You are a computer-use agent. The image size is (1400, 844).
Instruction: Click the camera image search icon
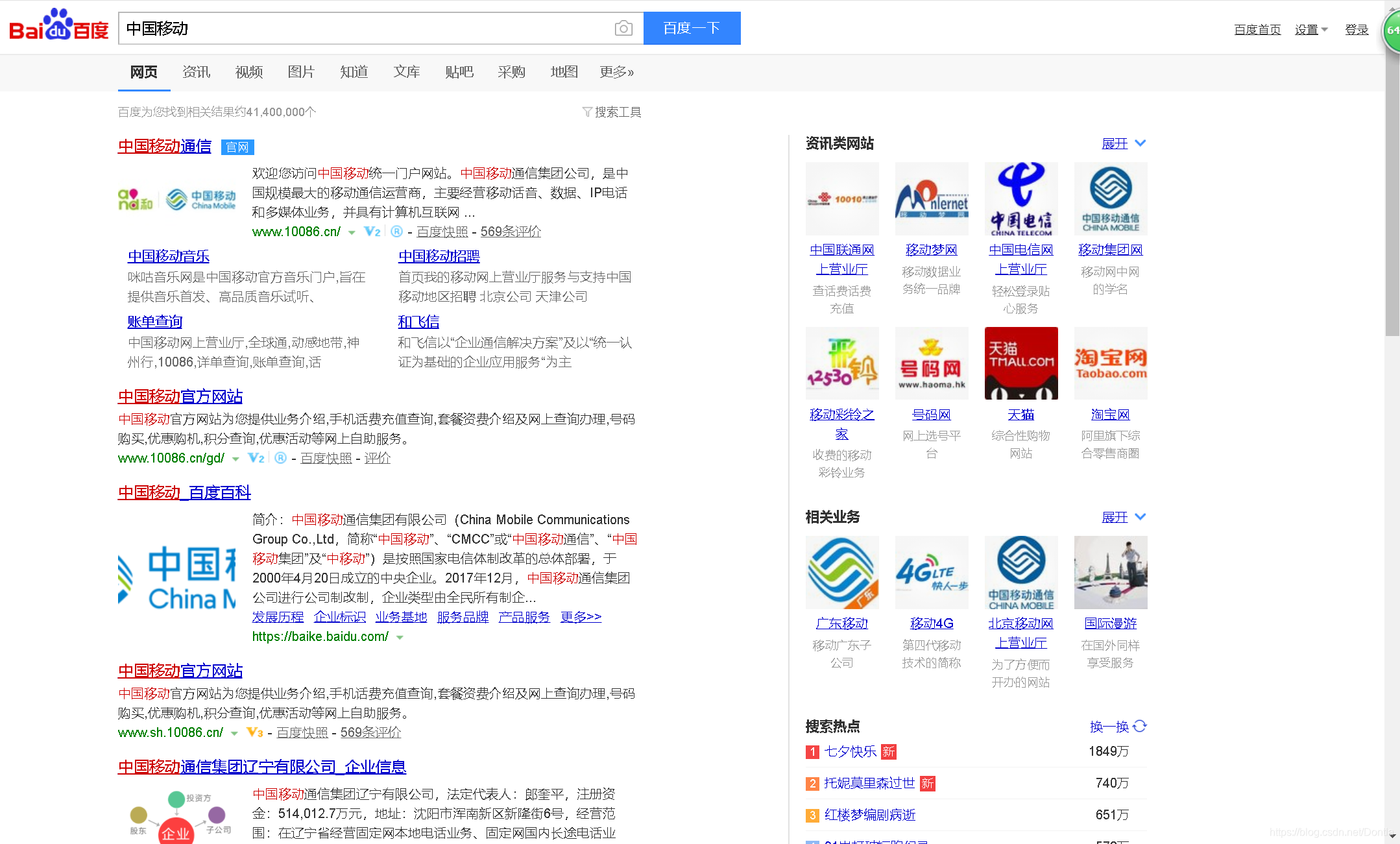(623, 29)
